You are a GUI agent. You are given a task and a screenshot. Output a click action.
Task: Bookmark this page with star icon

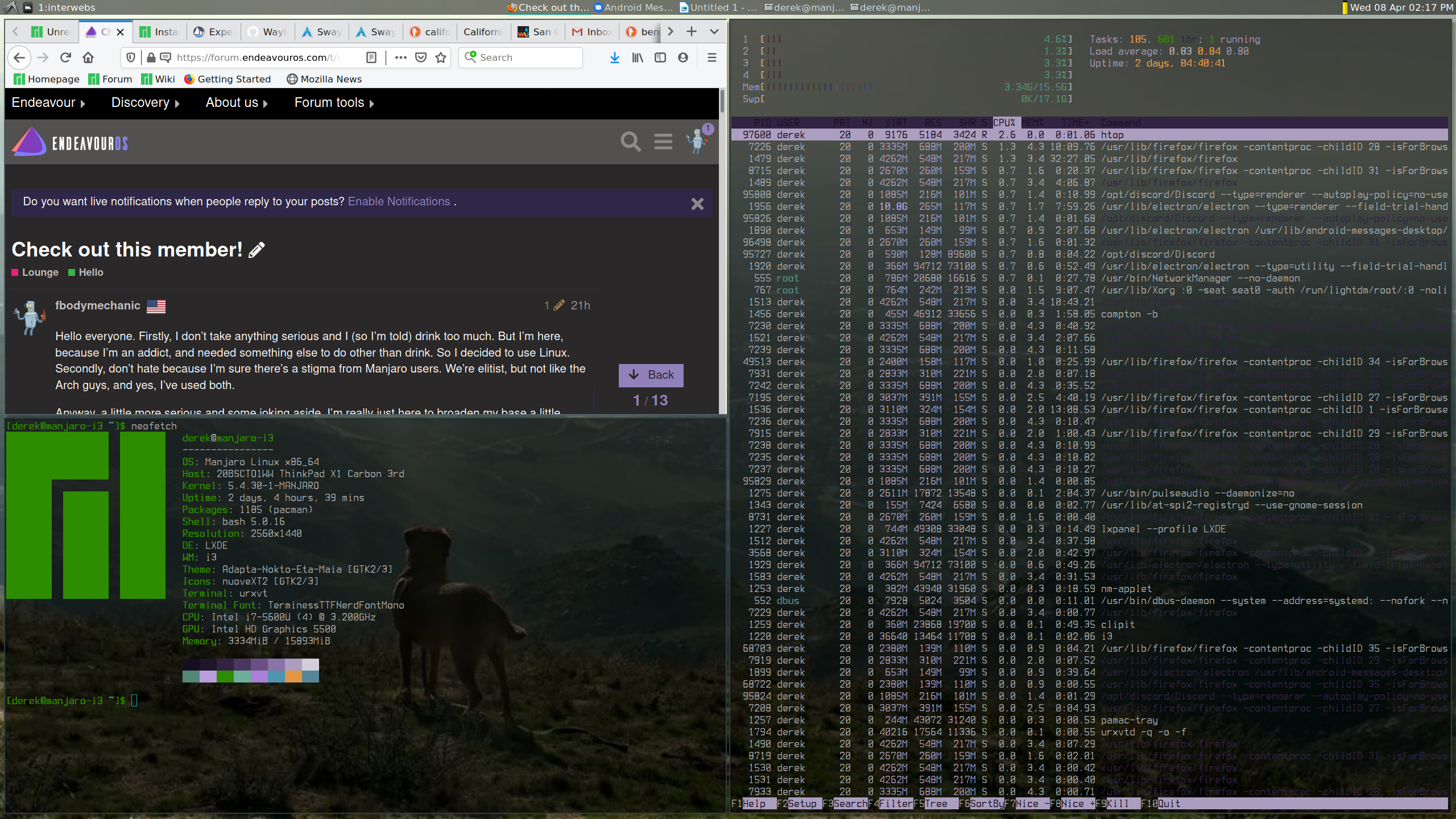(441, 57)
